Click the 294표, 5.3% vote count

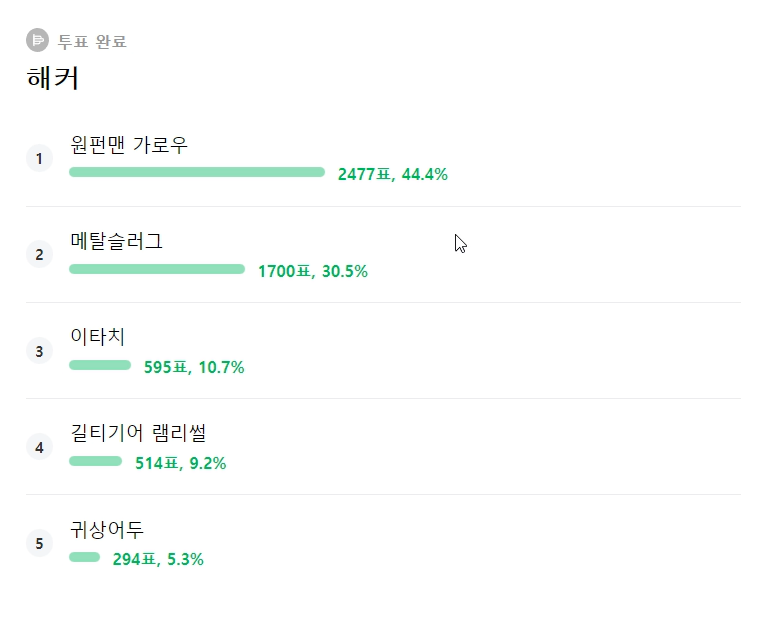coord(157,559)
